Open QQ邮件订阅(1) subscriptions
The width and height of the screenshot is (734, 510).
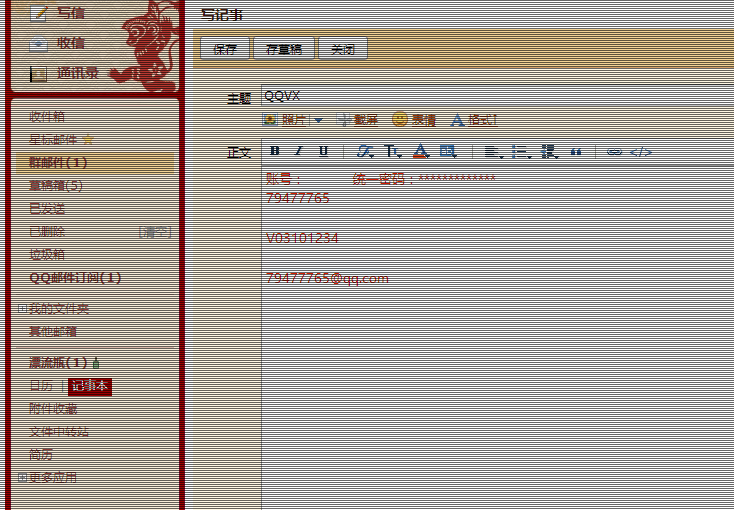(75, 278)
